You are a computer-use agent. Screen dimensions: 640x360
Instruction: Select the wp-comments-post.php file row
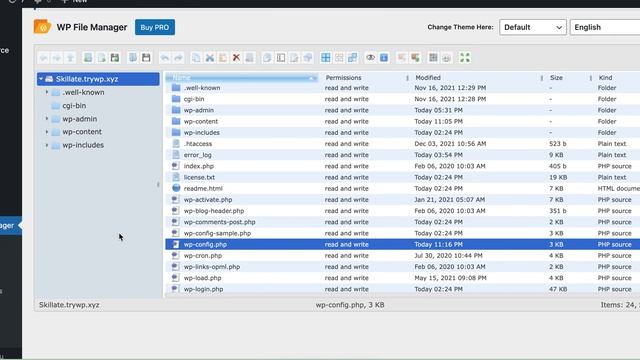[402, 222]
